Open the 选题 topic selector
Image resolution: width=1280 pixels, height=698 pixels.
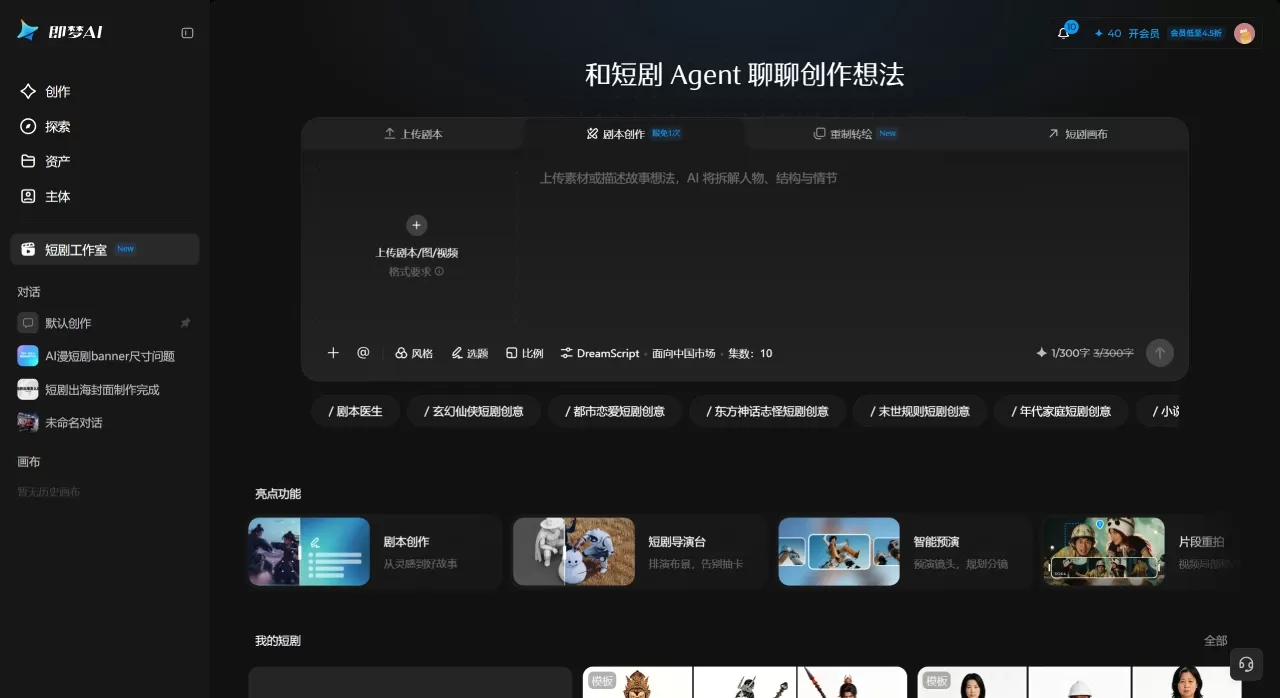coord(469,353)
